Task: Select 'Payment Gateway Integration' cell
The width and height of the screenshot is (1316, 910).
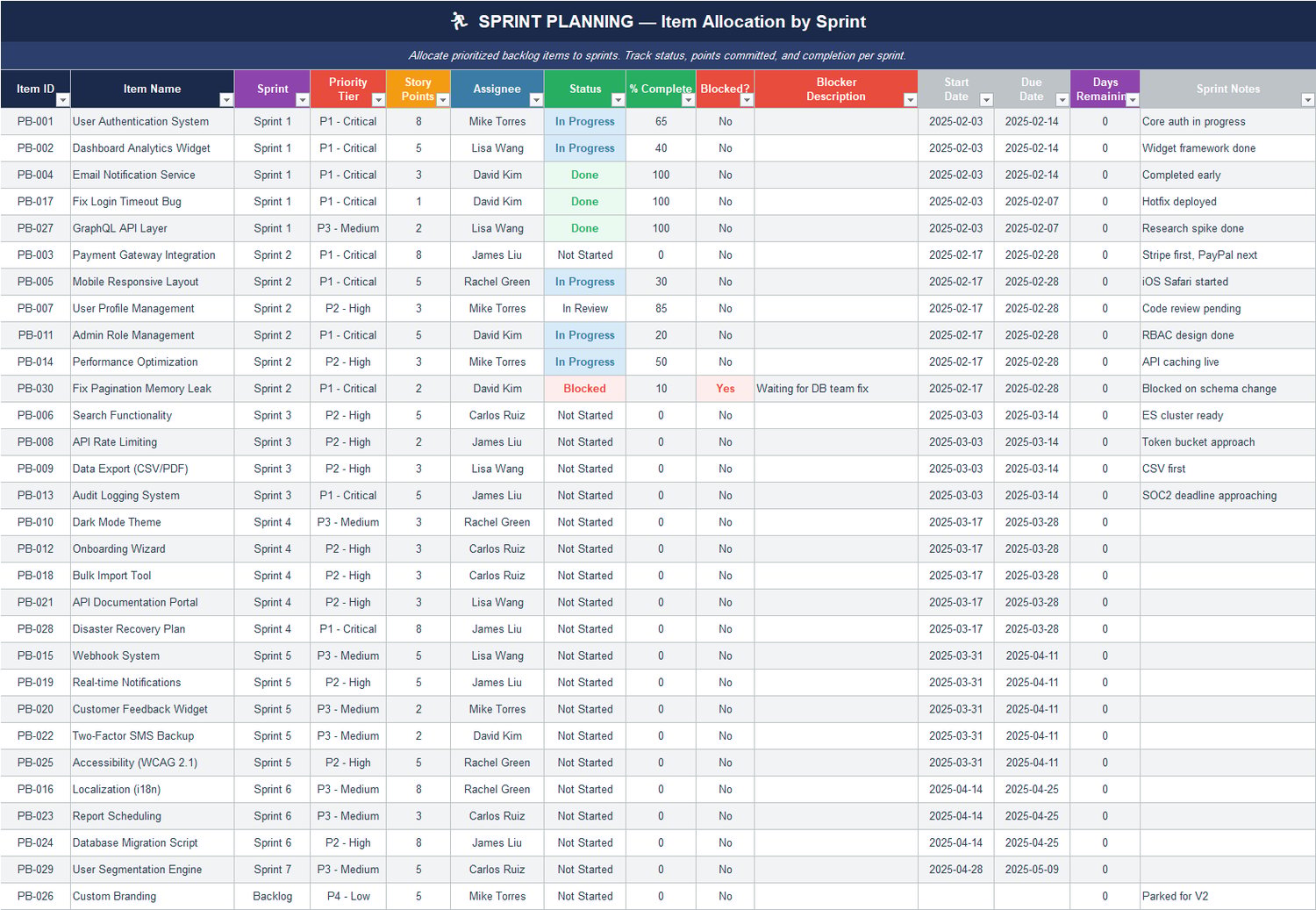Action: tap(152, 254)
